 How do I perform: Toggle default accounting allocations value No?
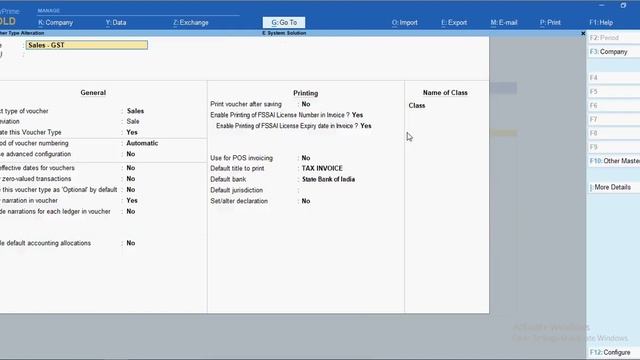pyautogui.click(x=131, y=243)
